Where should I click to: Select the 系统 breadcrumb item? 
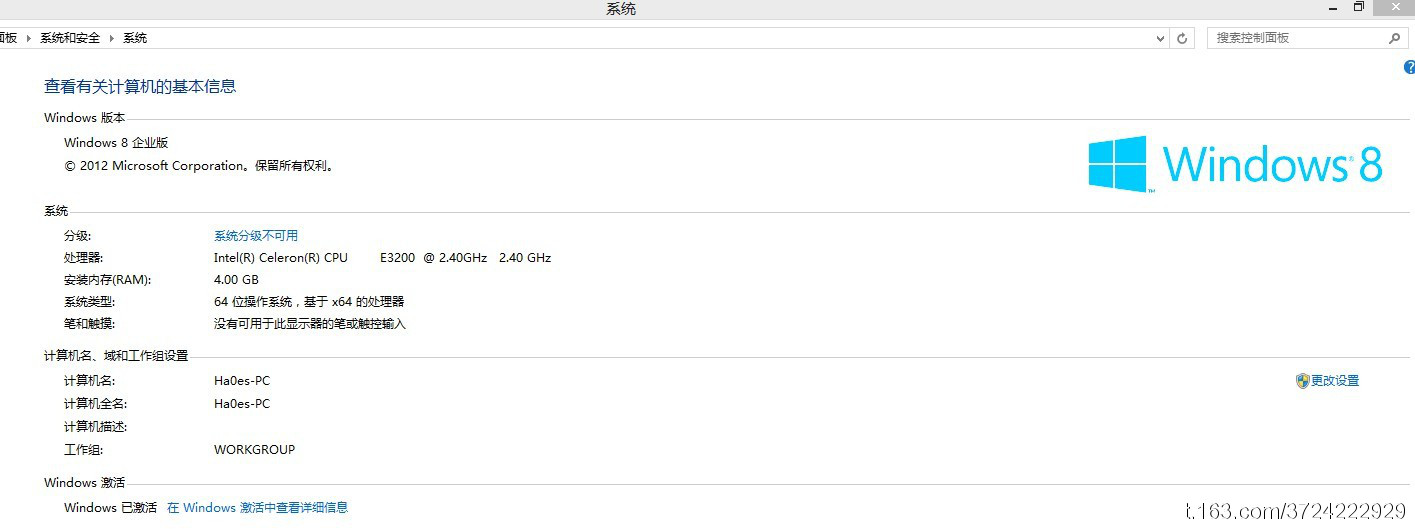point(135,38)
